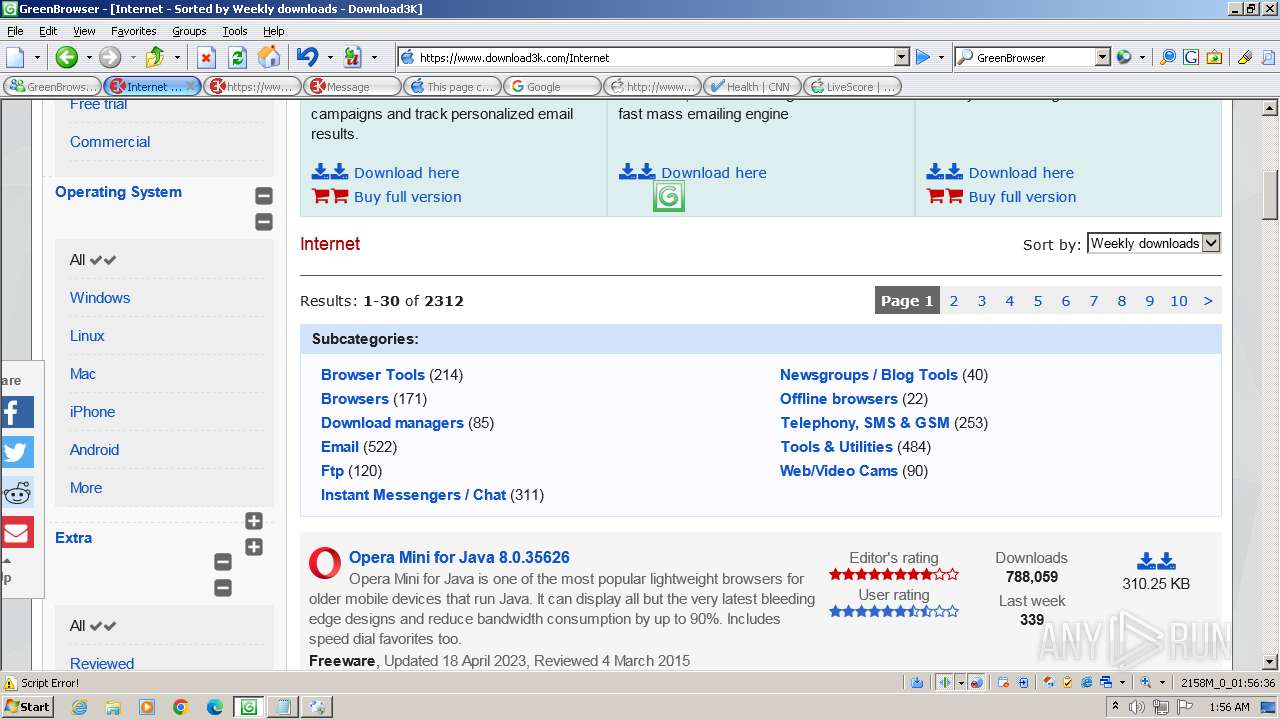
Task: Stop page loading with the red X icon
Action: (206, 58)
